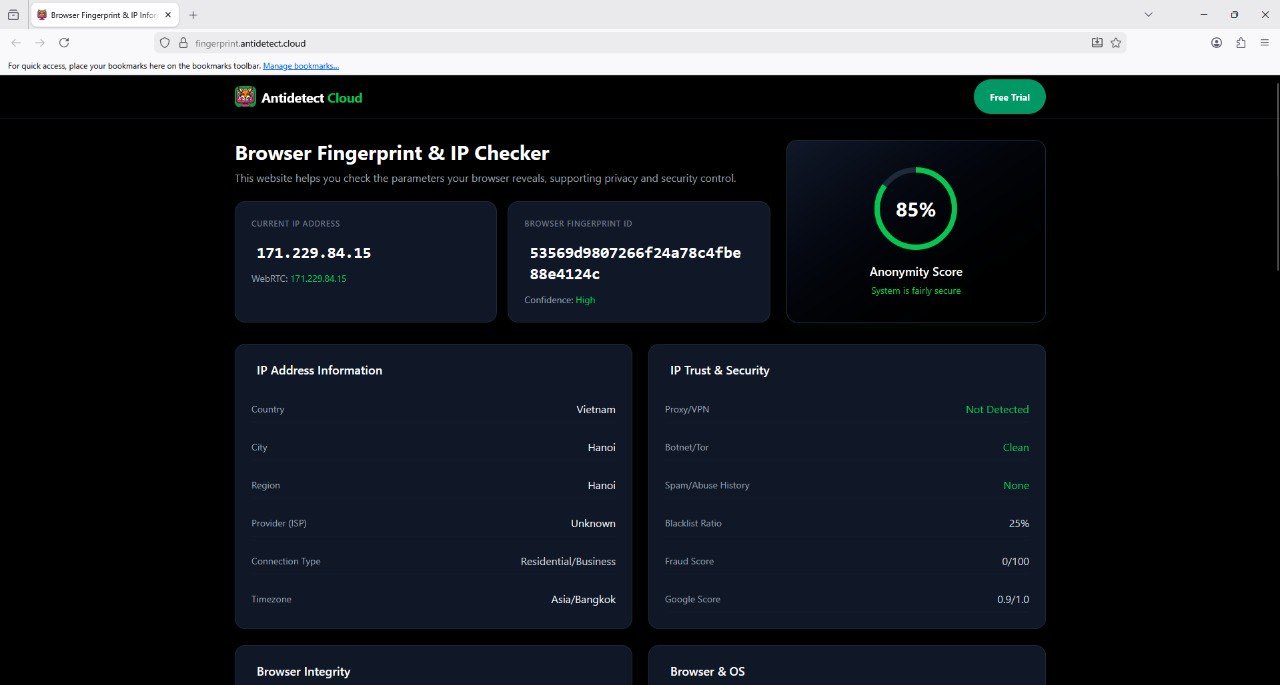Click the Botnet/Tor Clean status

1016,447
